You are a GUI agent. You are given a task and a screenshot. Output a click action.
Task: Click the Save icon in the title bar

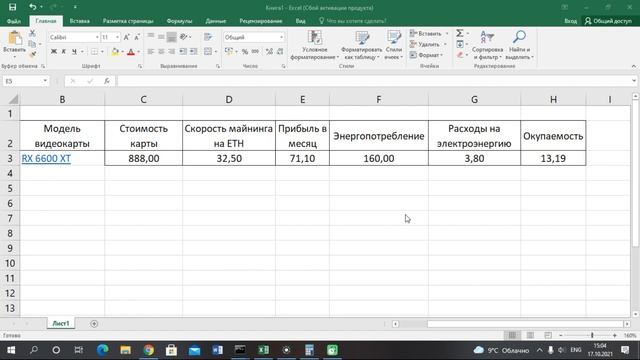click(x=12, y=7)
